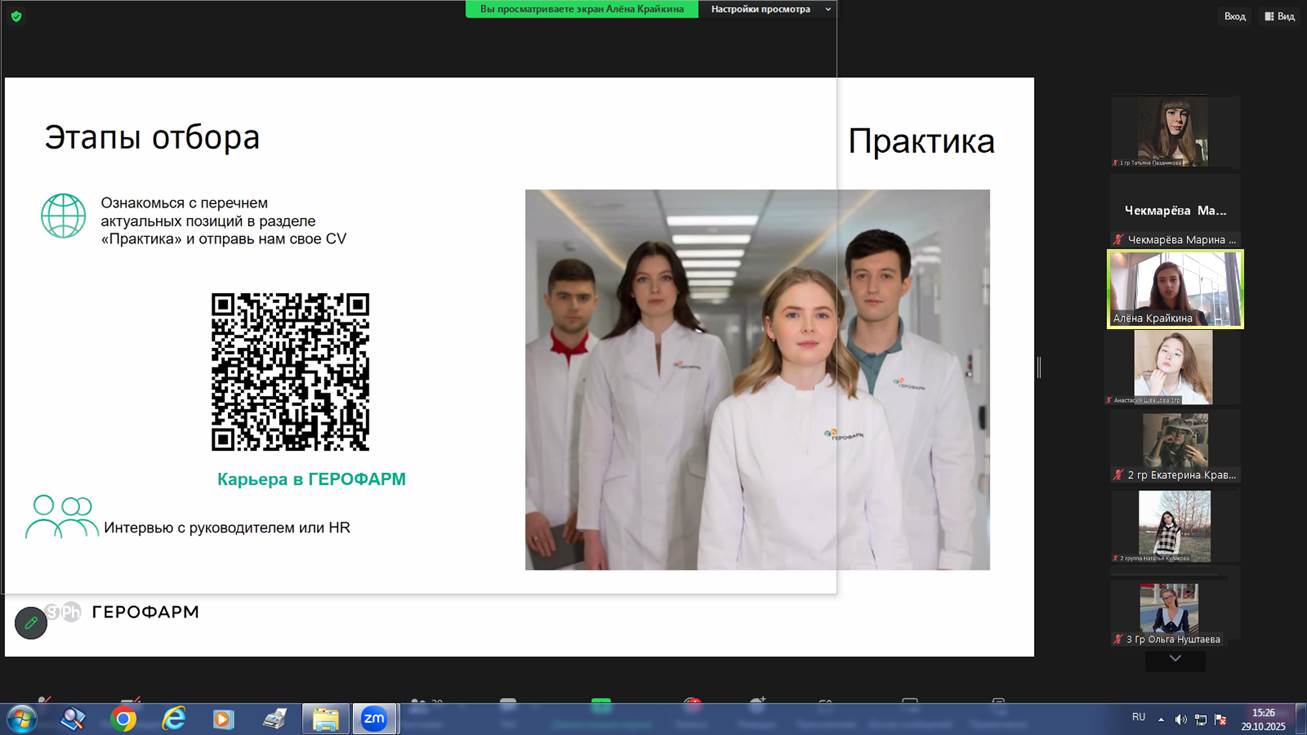Click the green screen-viewing banner for Алёна Крайкина
The image size is (1307, 735).
pyautogui.click(x=582, y=9)
